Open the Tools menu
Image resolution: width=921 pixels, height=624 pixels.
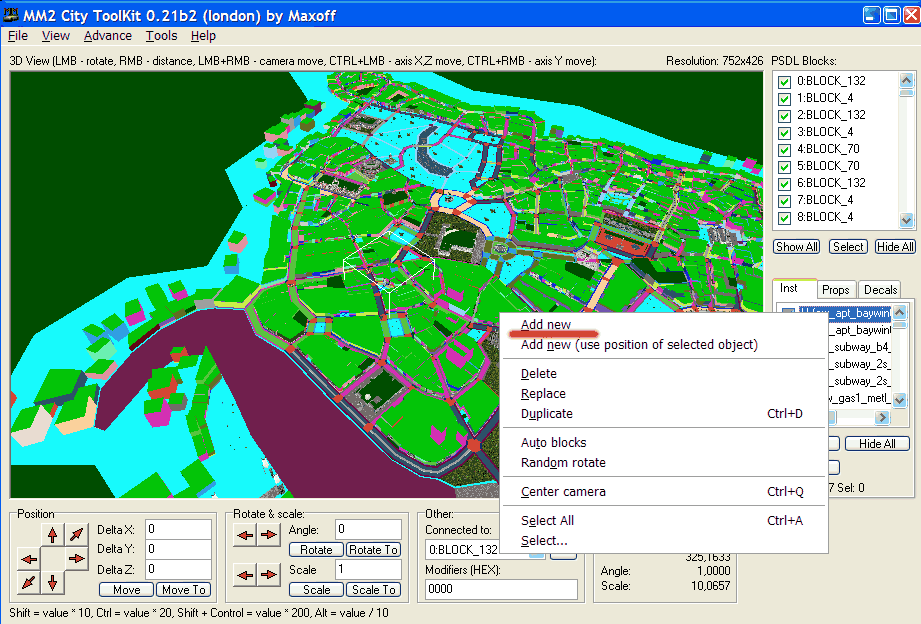[x=161, y=35]
